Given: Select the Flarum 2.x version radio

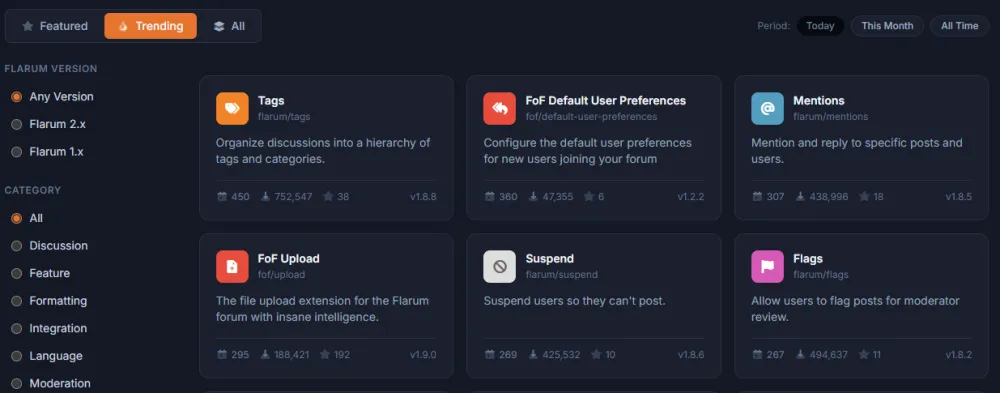Looking at the screenshot, I should coord(17,124).
